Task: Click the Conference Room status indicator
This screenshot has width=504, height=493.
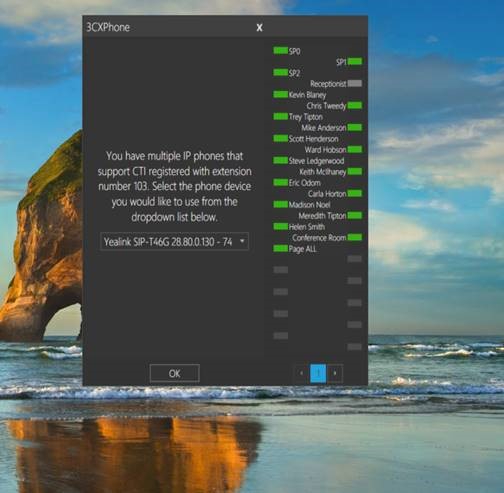Action: [x=355, y=238]
